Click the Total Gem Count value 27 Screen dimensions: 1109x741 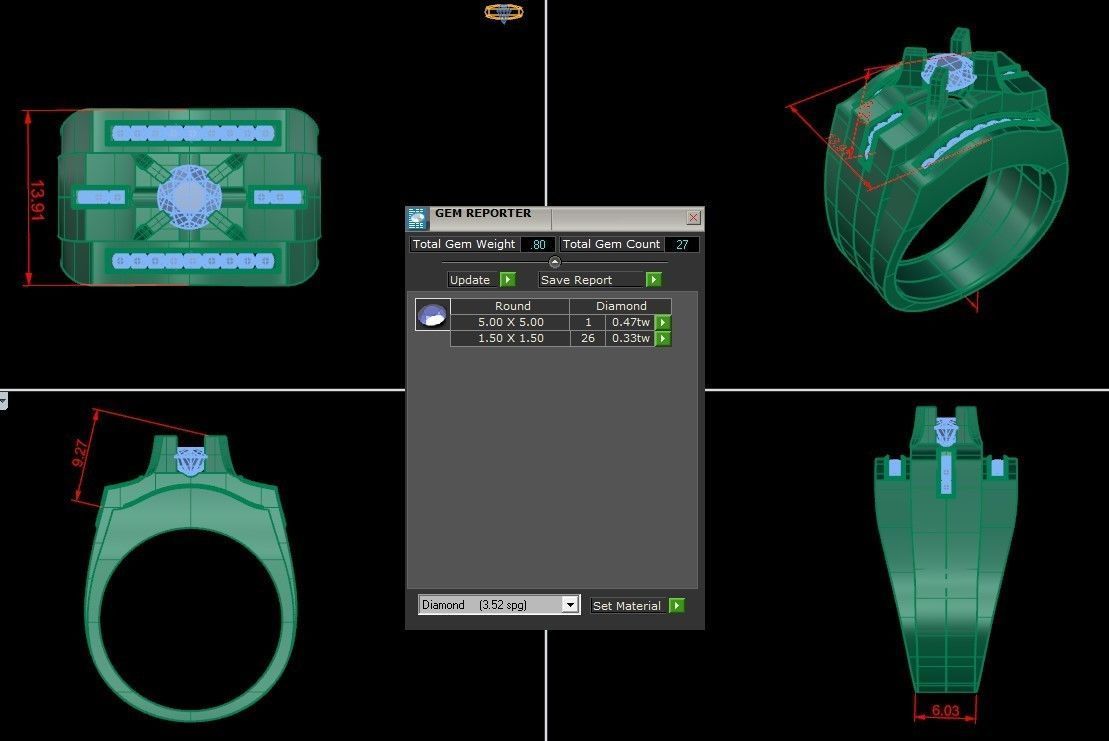pos(682,245)
